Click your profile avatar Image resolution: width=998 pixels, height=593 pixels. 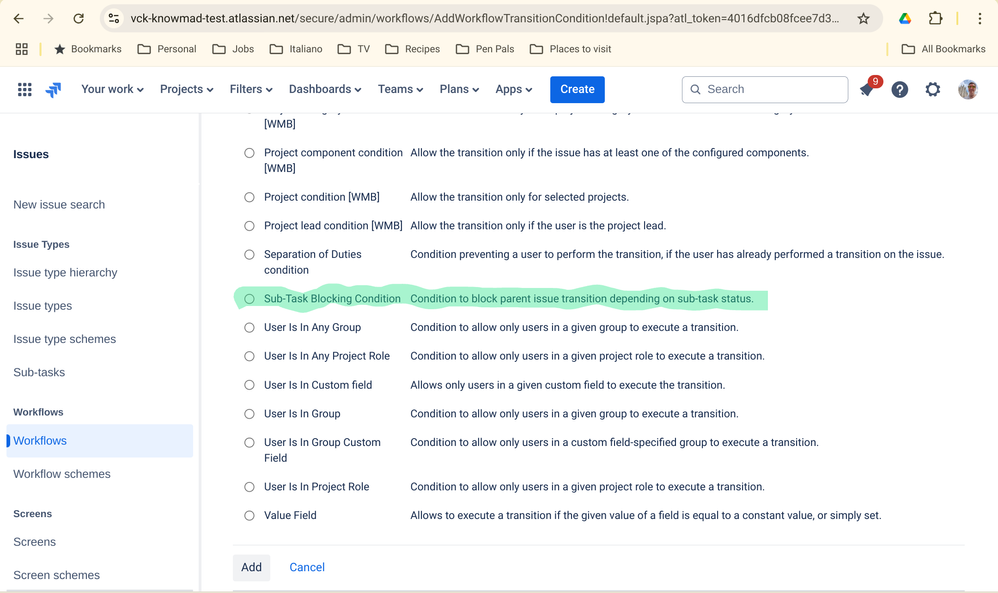(x=967, y=89)
